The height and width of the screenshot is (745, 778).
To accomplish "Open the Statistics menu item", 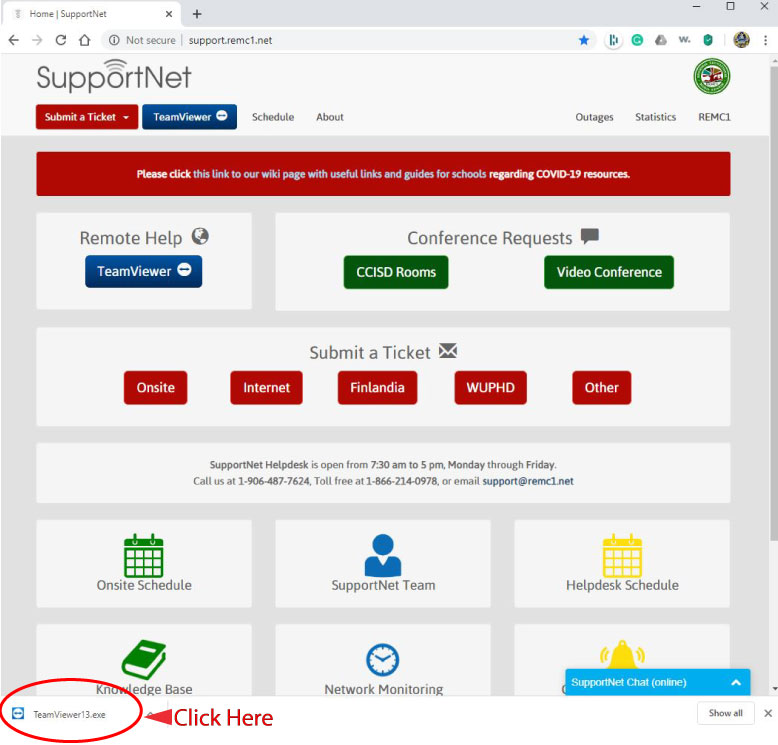I will pyautogui.click(x=655, y=117).
